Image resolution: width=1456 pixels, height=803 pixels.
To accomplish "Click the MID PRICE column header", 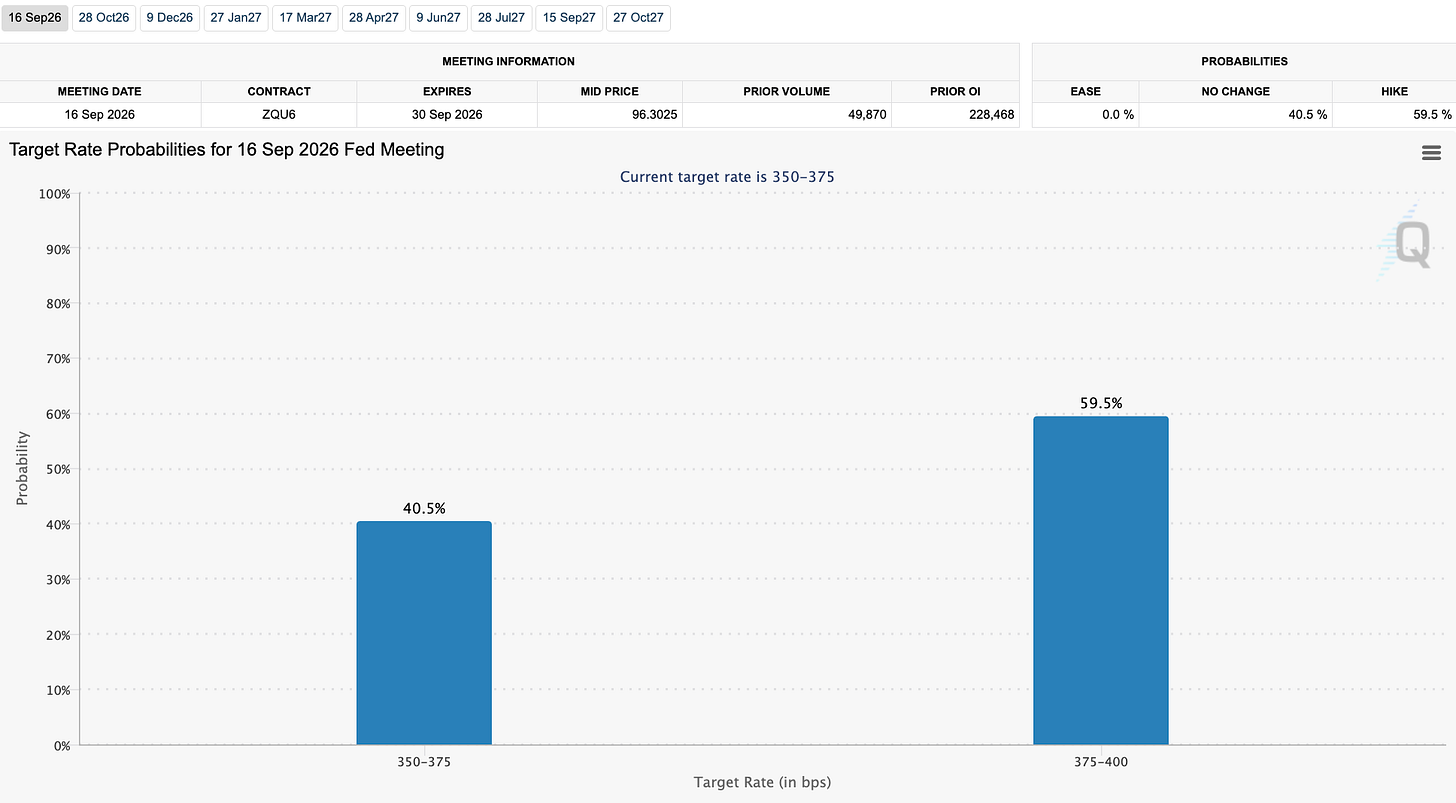I will pos(610,91).
